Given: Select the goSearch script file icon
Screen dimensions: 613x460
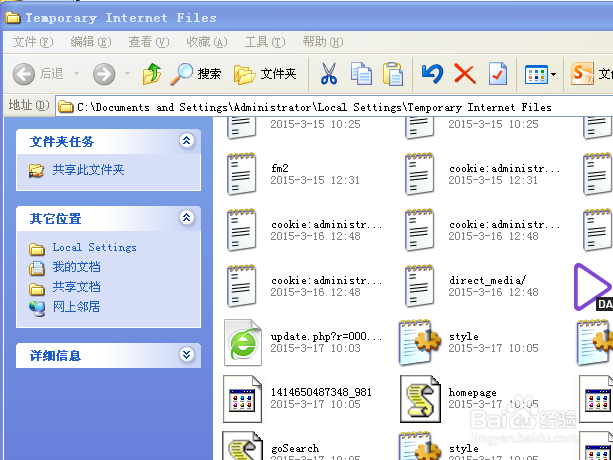Looking at the screenshot, I should point(242,446).
